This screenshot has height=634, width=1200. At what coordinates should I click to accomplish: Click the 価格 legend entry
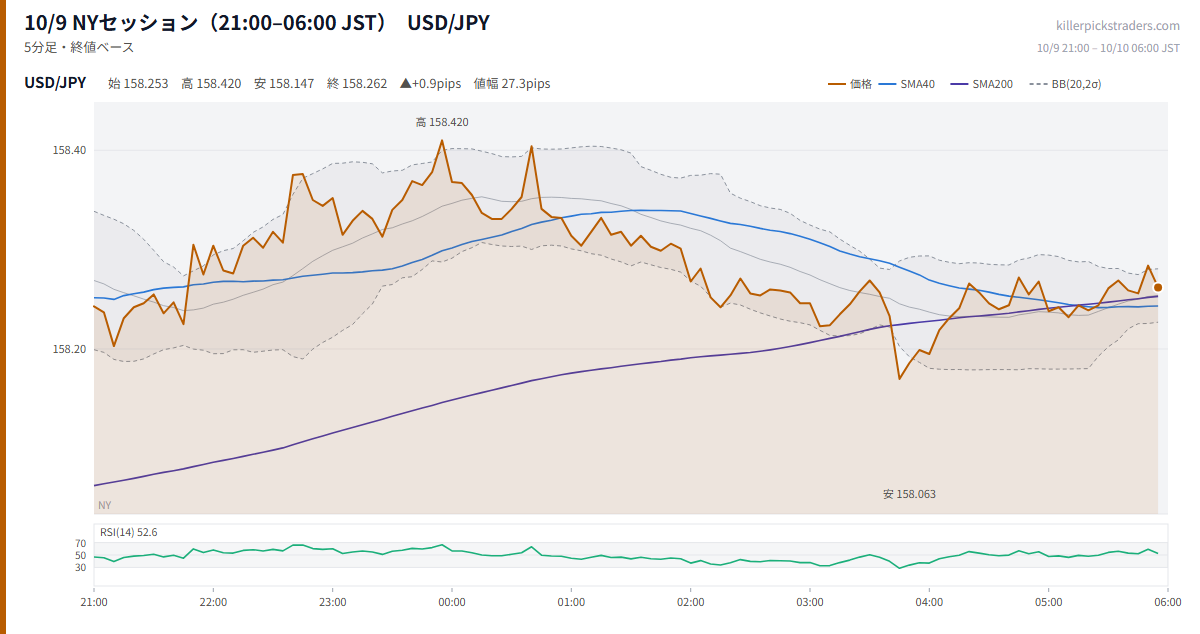(850, 84)
